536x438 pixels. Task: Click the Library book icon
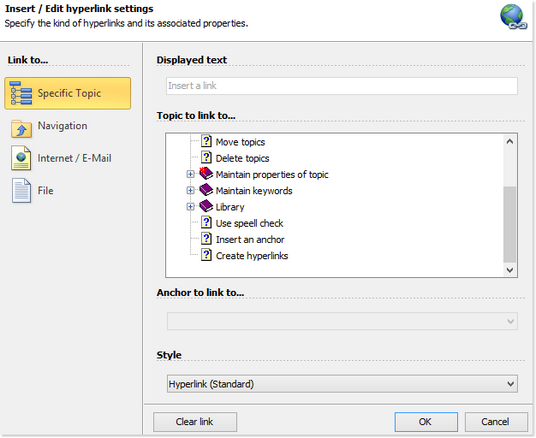(206, 206)
